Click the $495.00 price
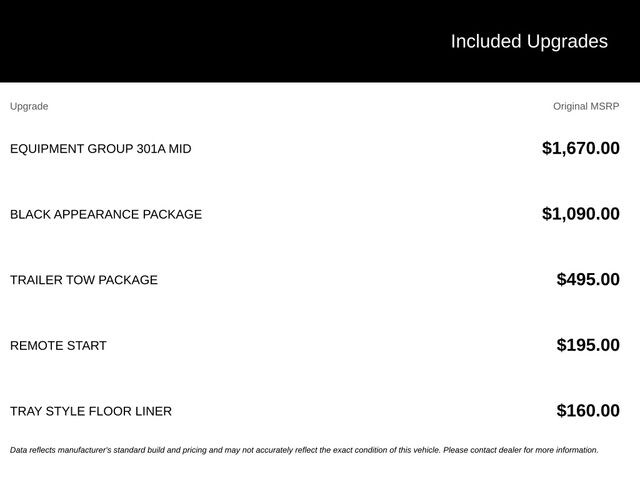This screenshot has width=640, height=480. (x=588, y=280)
